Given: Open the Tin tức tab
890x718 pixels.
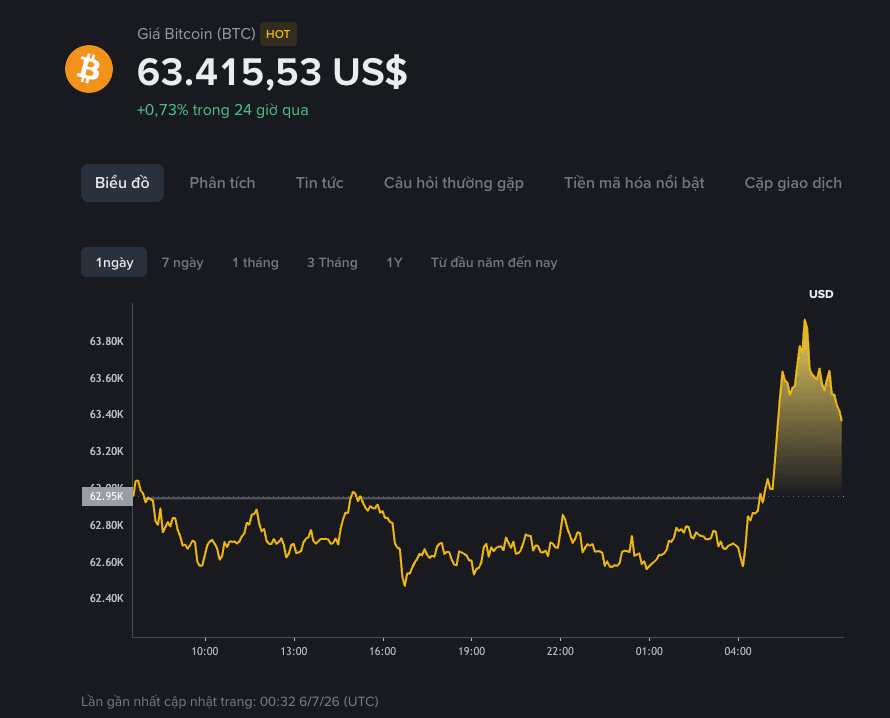Looking at the screenshot, I should point(320,183).
